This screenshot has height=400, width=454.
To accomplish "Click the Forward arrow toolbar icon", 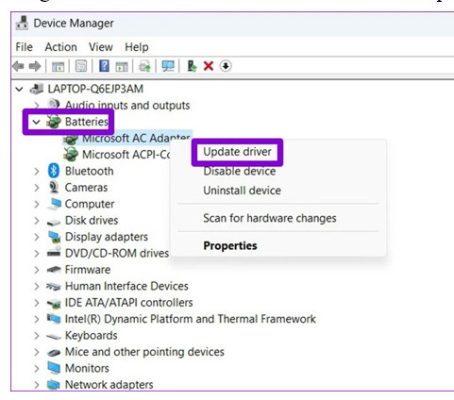I will 34,66.
